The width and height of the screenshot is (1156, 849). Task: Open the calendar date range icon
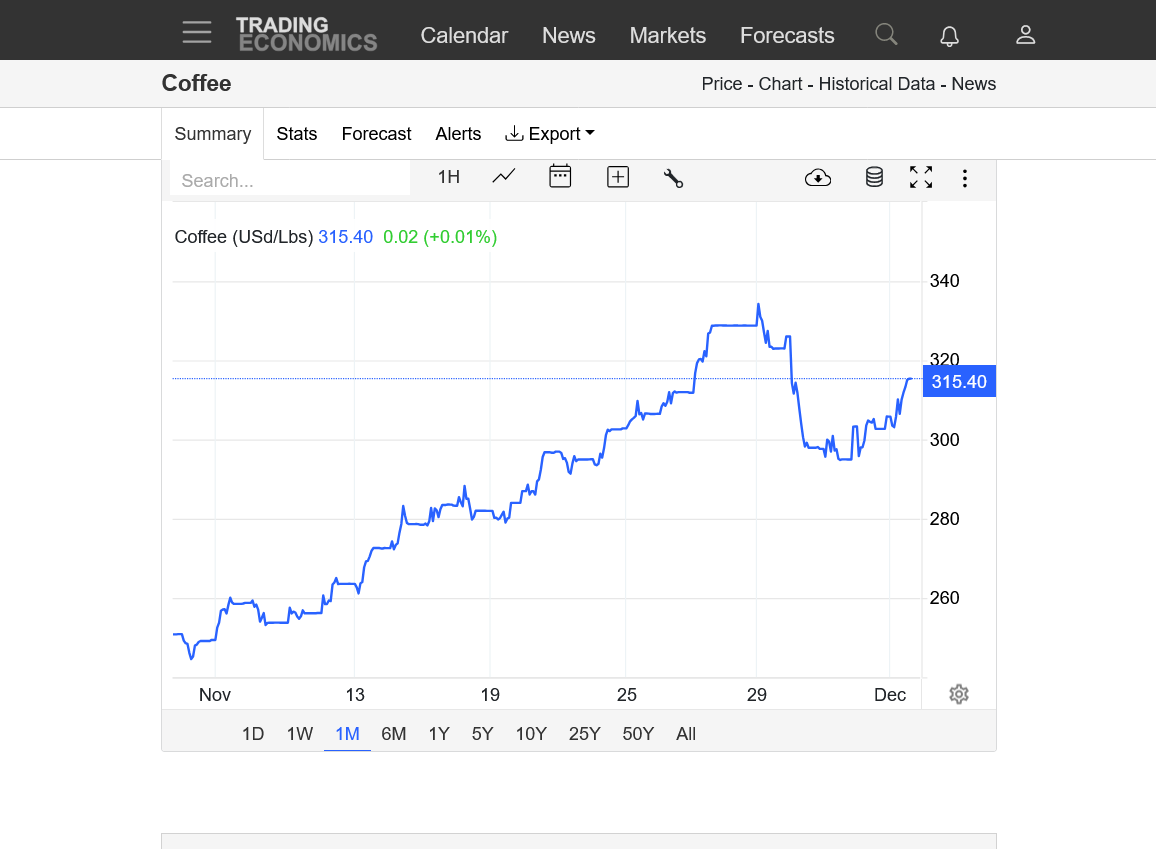coord(560,177)
